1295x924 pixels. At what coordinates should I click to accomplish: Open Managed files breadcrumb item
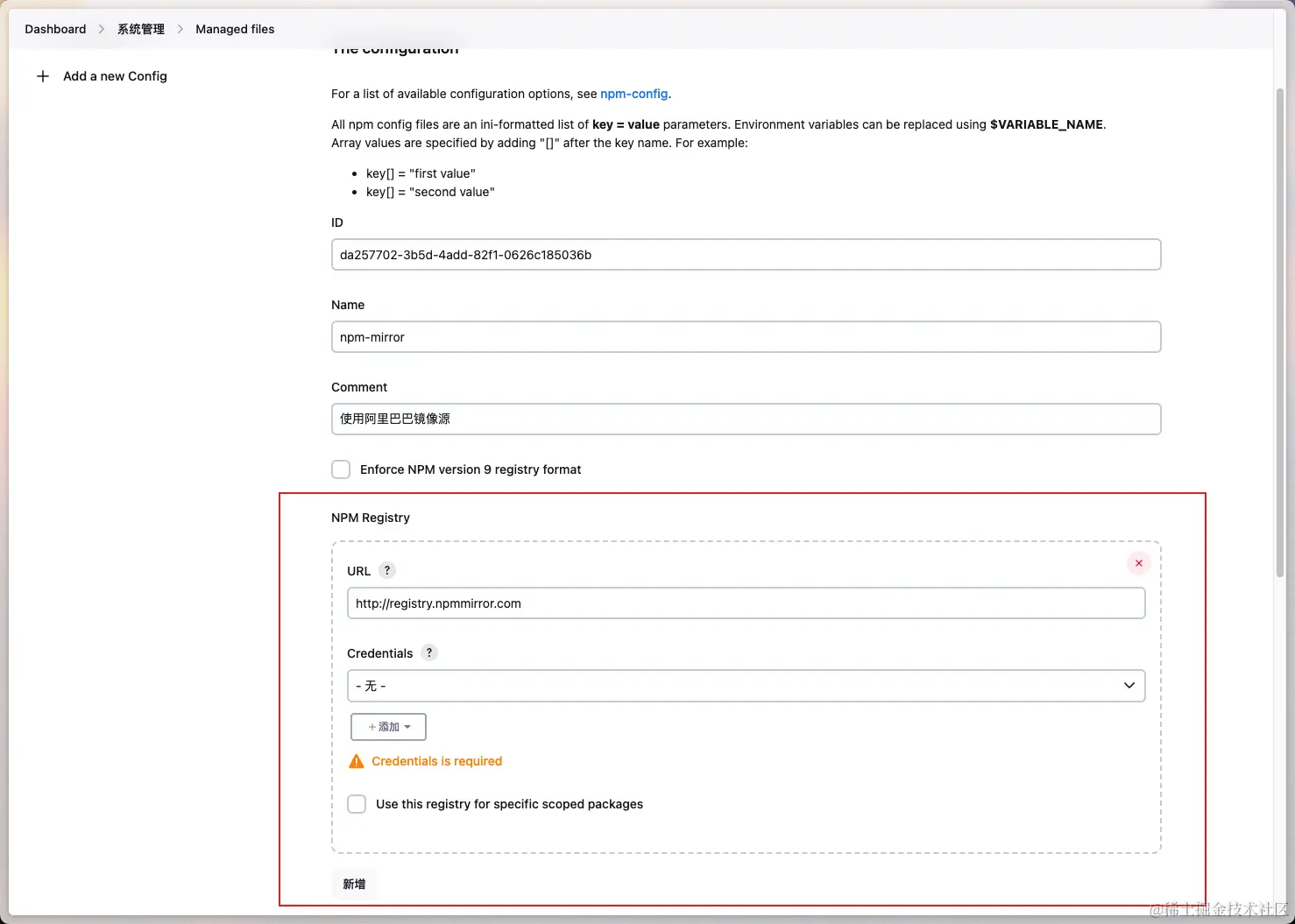235,29
